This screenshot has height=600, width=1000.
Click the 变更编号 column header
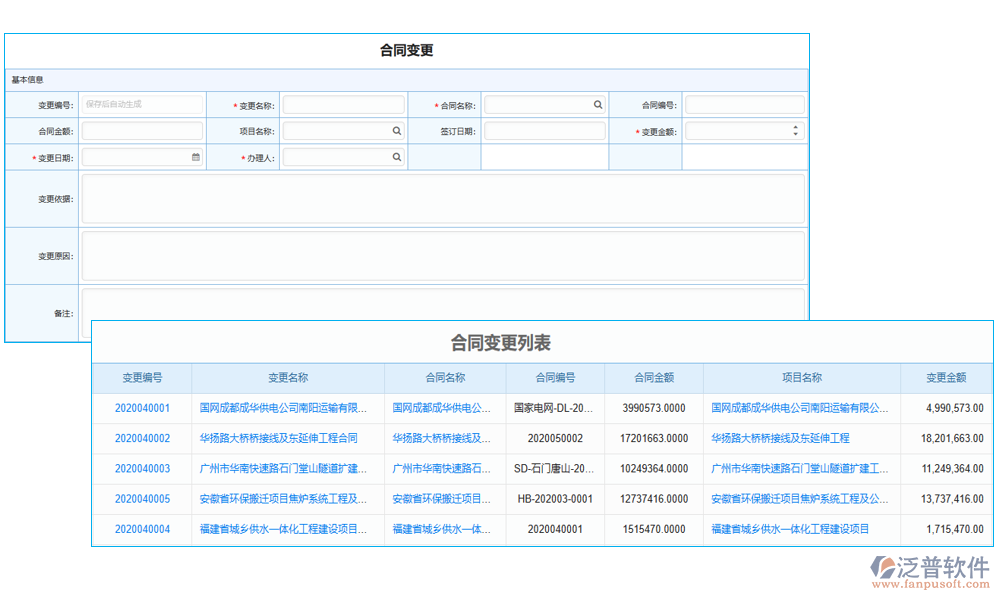(142, 377)
